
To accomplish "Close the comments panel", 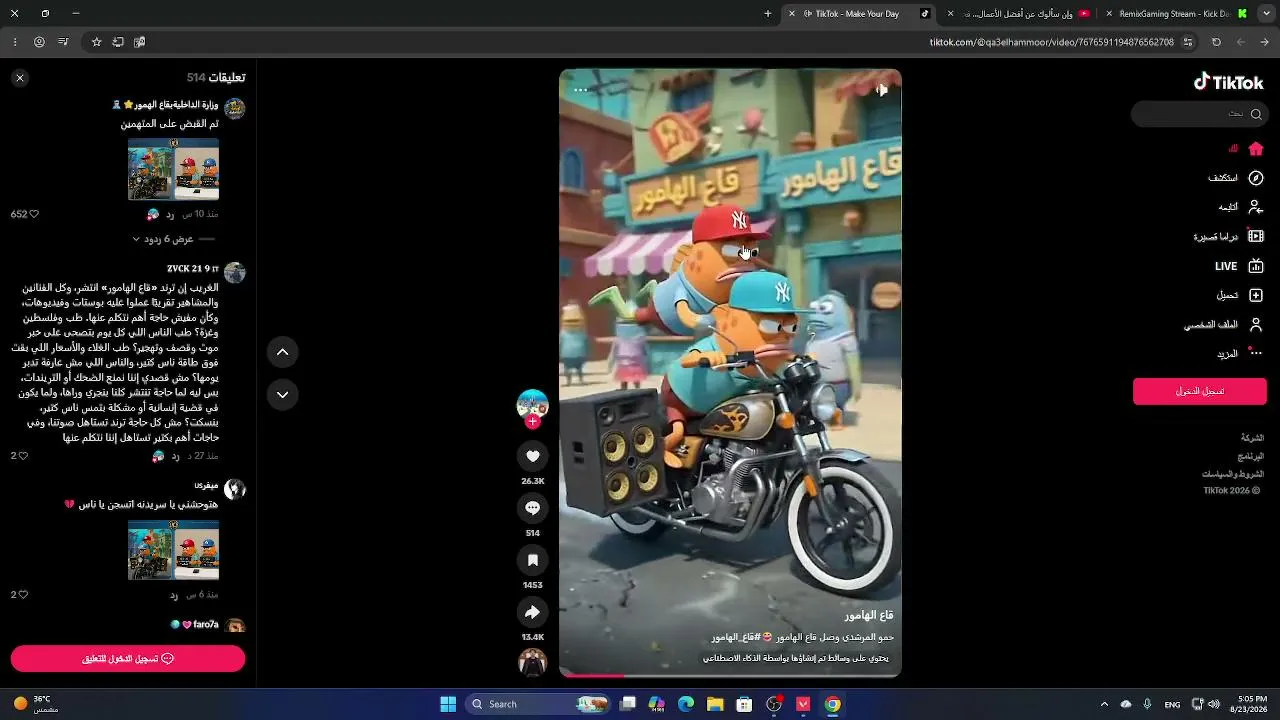I will pyautogui.click(x=20, y=78).
